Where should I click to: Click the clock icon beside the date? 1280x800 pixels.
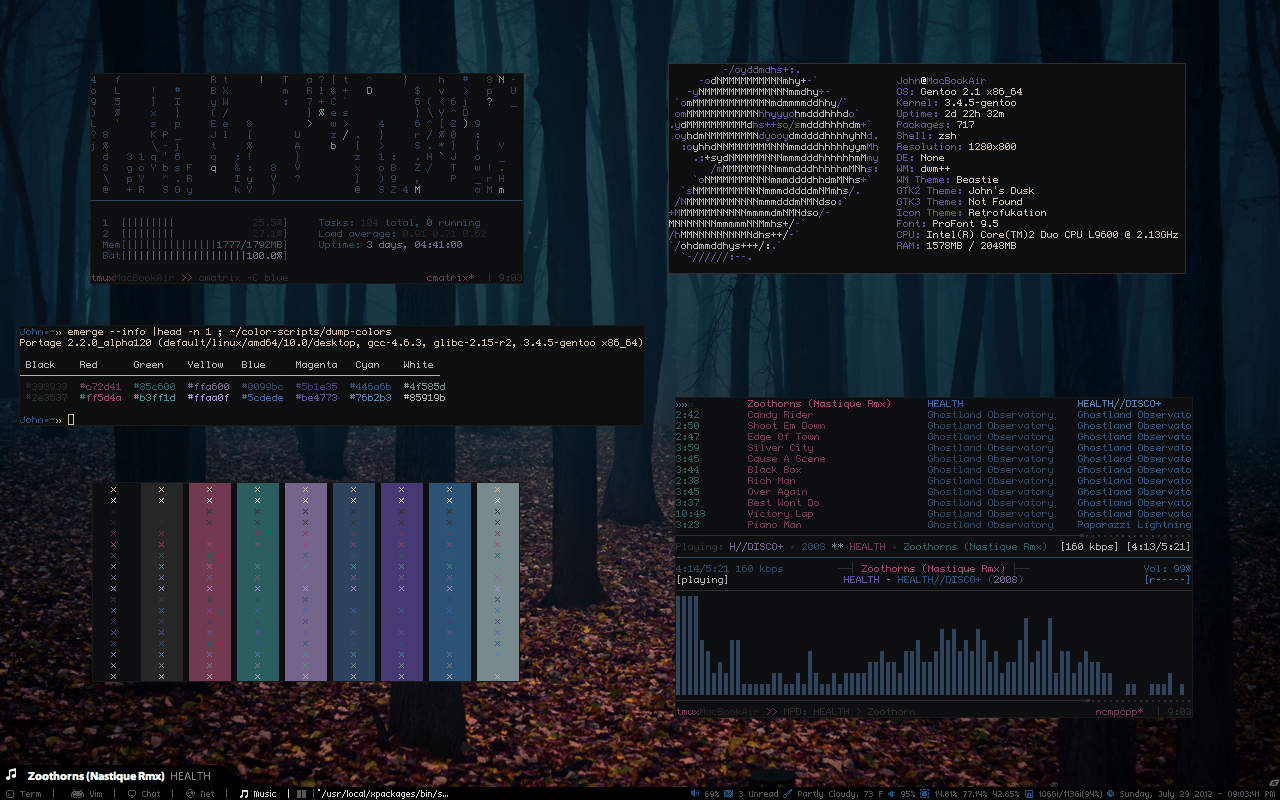1111,794
